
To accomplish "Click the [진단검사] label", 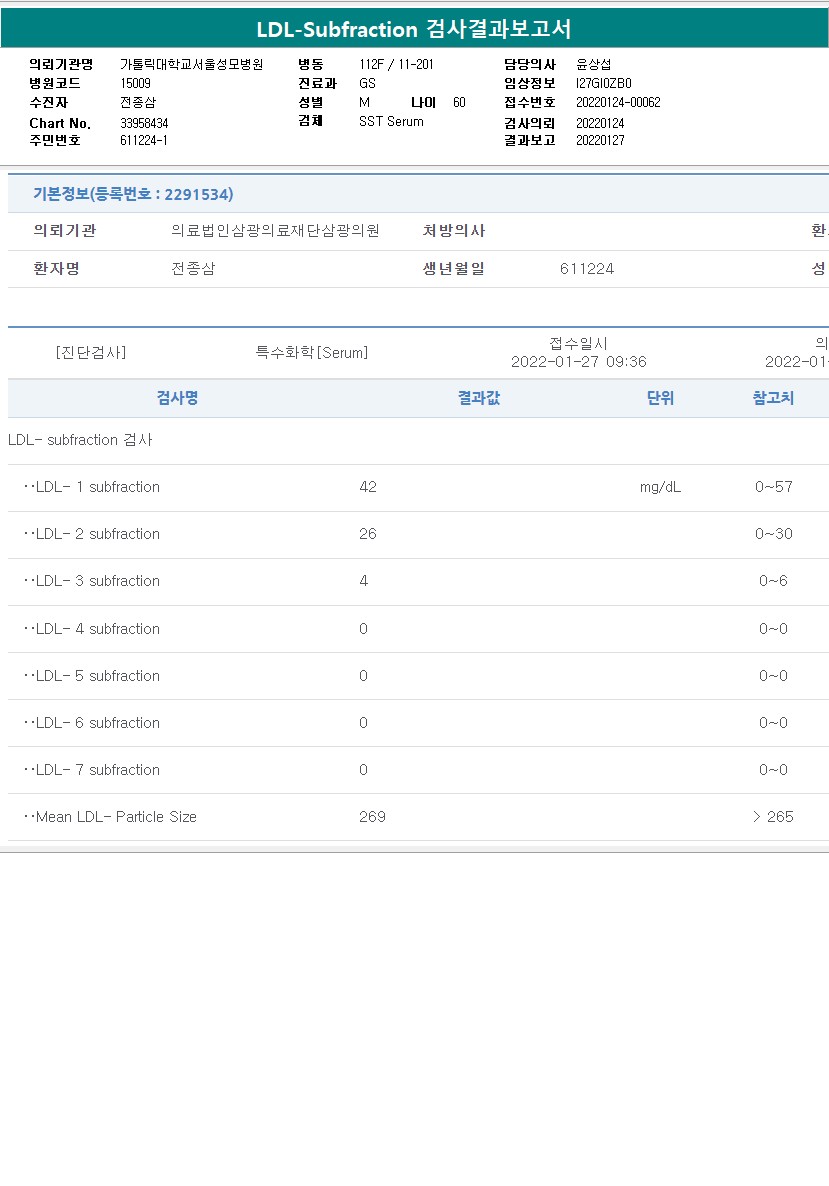I will 91,352.
